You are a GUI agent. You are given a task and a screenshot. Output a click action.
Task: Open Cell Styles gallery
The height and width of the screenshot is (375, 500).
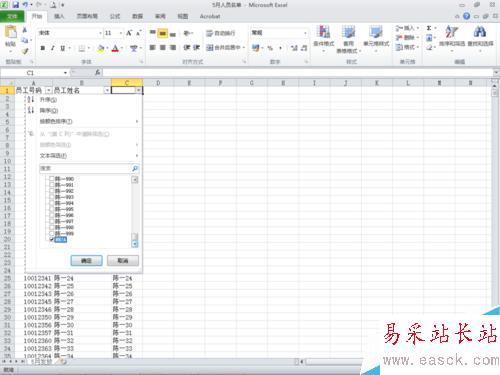(376, 39)
